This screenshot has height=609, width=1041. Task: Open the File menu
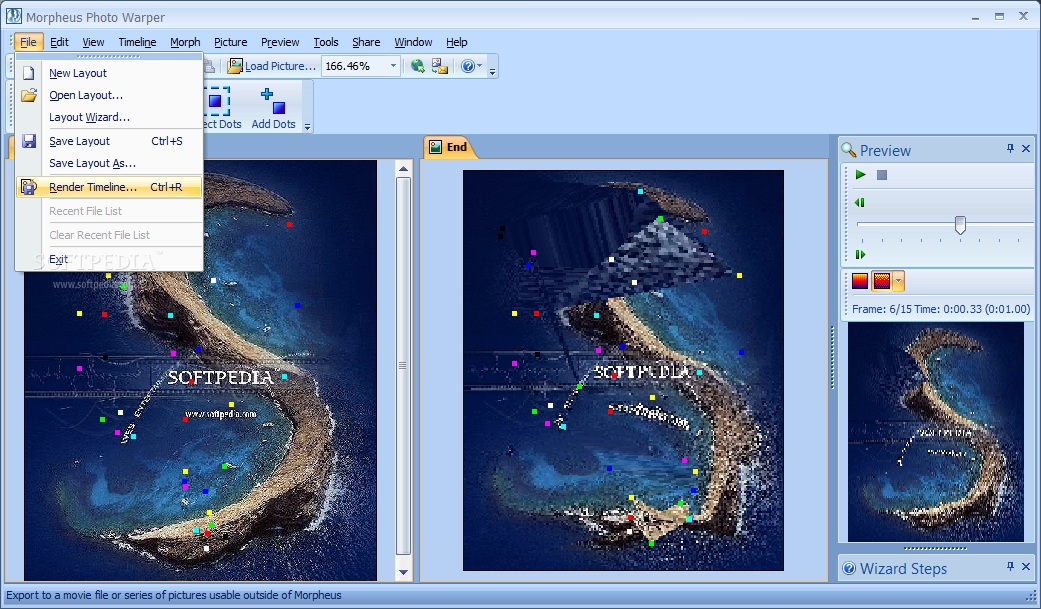coord(28,42)
